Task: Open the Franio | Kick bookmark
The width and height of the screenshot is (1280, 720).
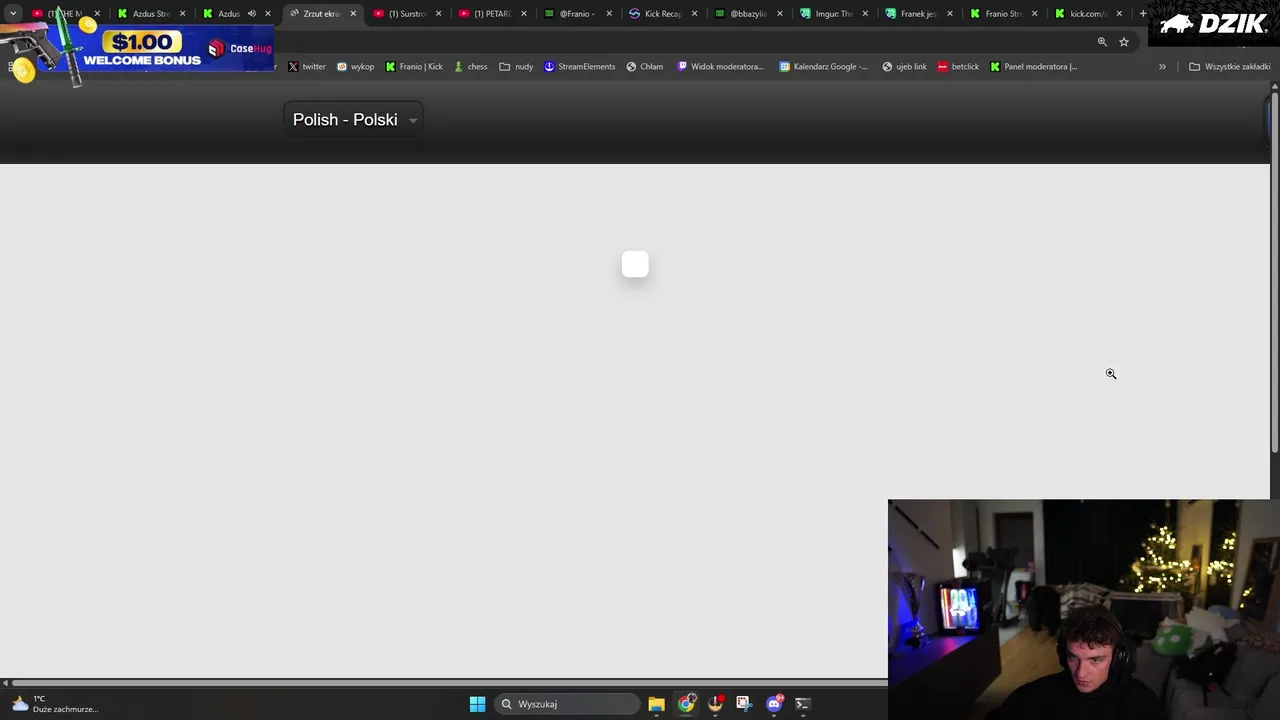Action: pos(414,67)
